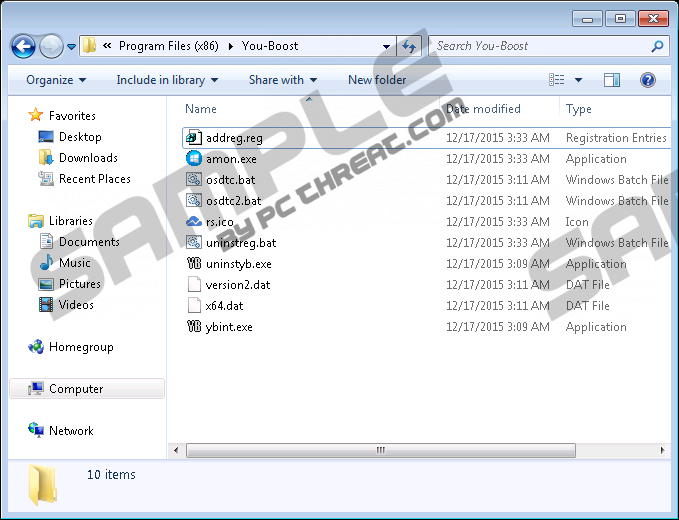Image resolution: width=679 pixels, height=520 pixels.
Task: Click the Back navigation arrow
Action: point(23,46)
